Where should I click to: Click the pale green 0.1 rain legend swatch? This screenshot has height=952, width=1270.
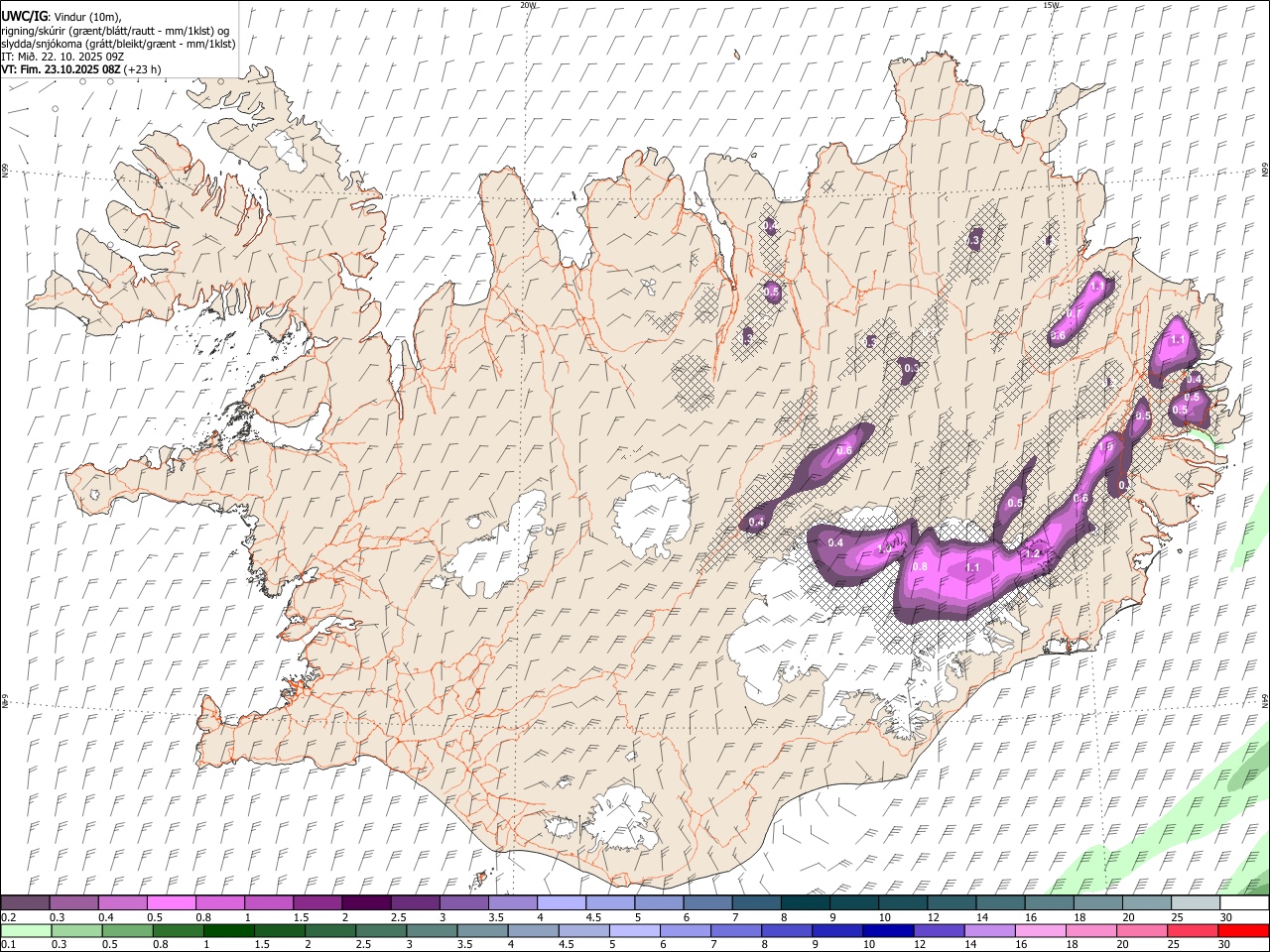tap(25, 931)
